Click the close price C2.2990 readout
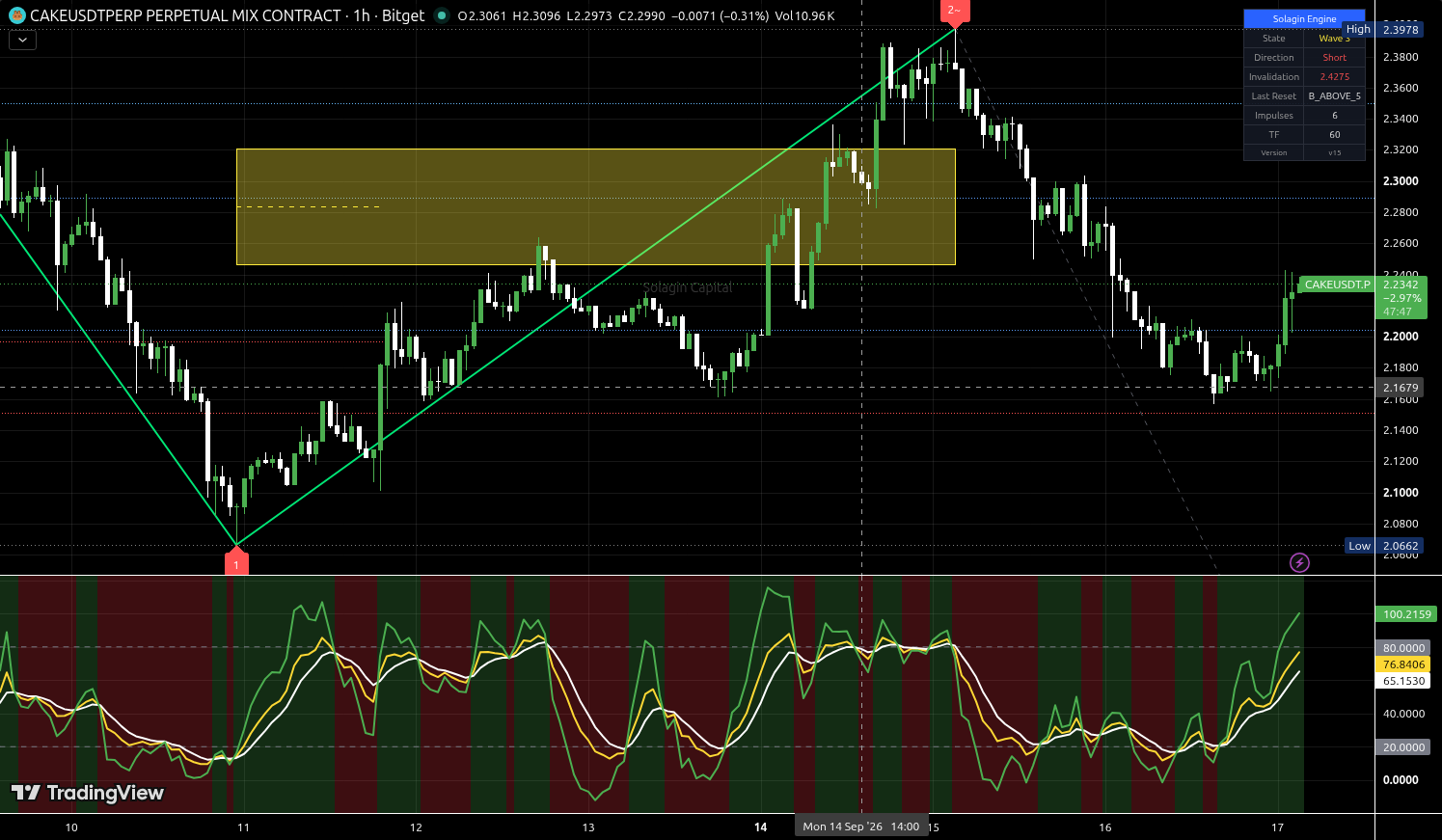Image resolution: width=1442 pixels, height=840 pixels. (x=641, y=16)
